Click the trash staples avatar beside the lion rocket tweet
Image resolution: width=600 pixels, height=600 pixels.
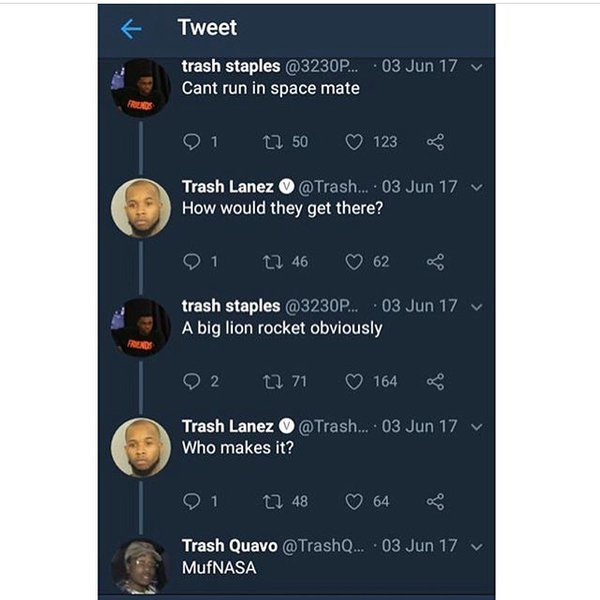click(x=141, y=328)
